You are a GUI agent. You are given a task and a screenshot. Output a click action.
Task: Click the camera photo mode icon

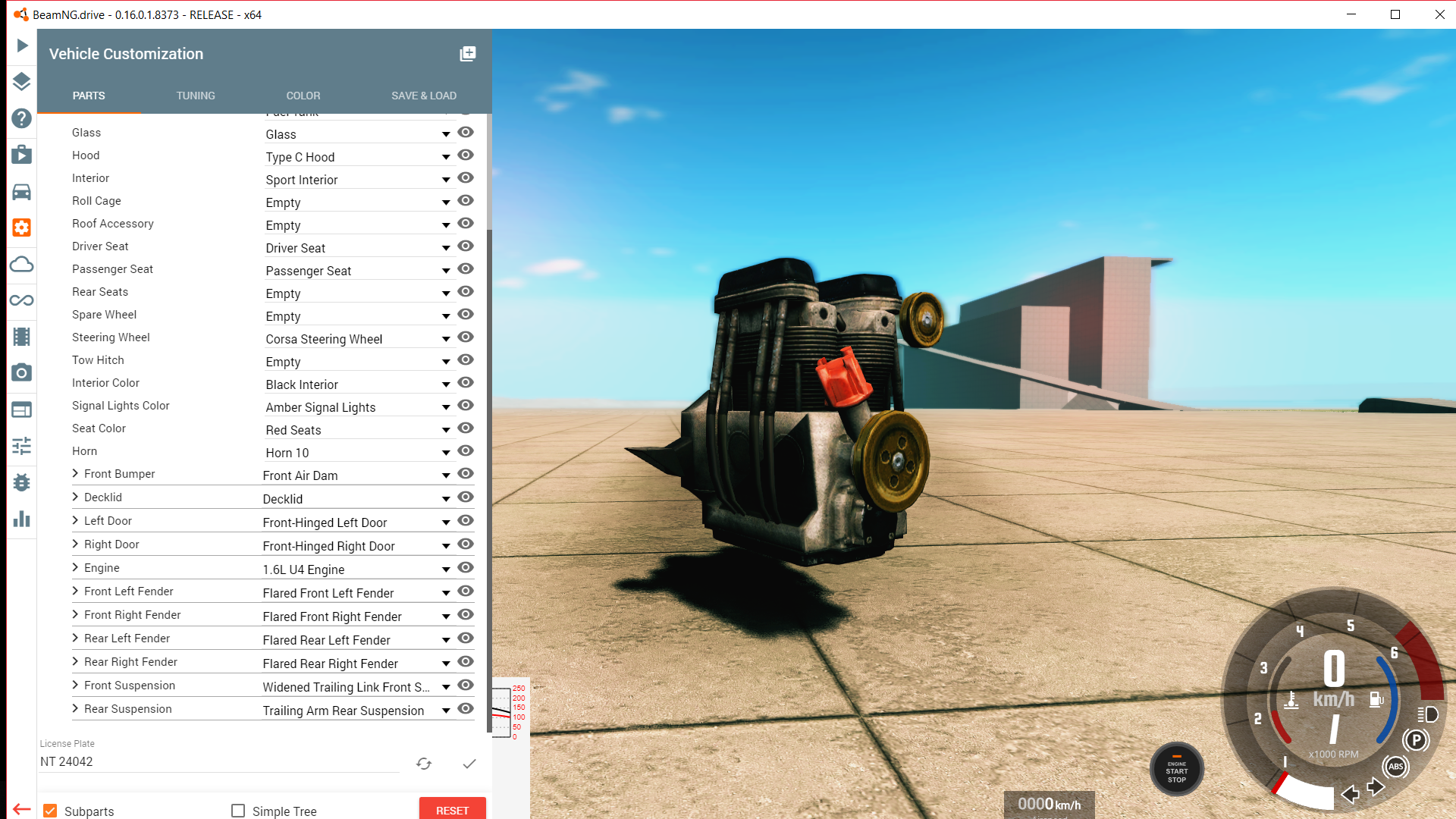tap(22, 372)
